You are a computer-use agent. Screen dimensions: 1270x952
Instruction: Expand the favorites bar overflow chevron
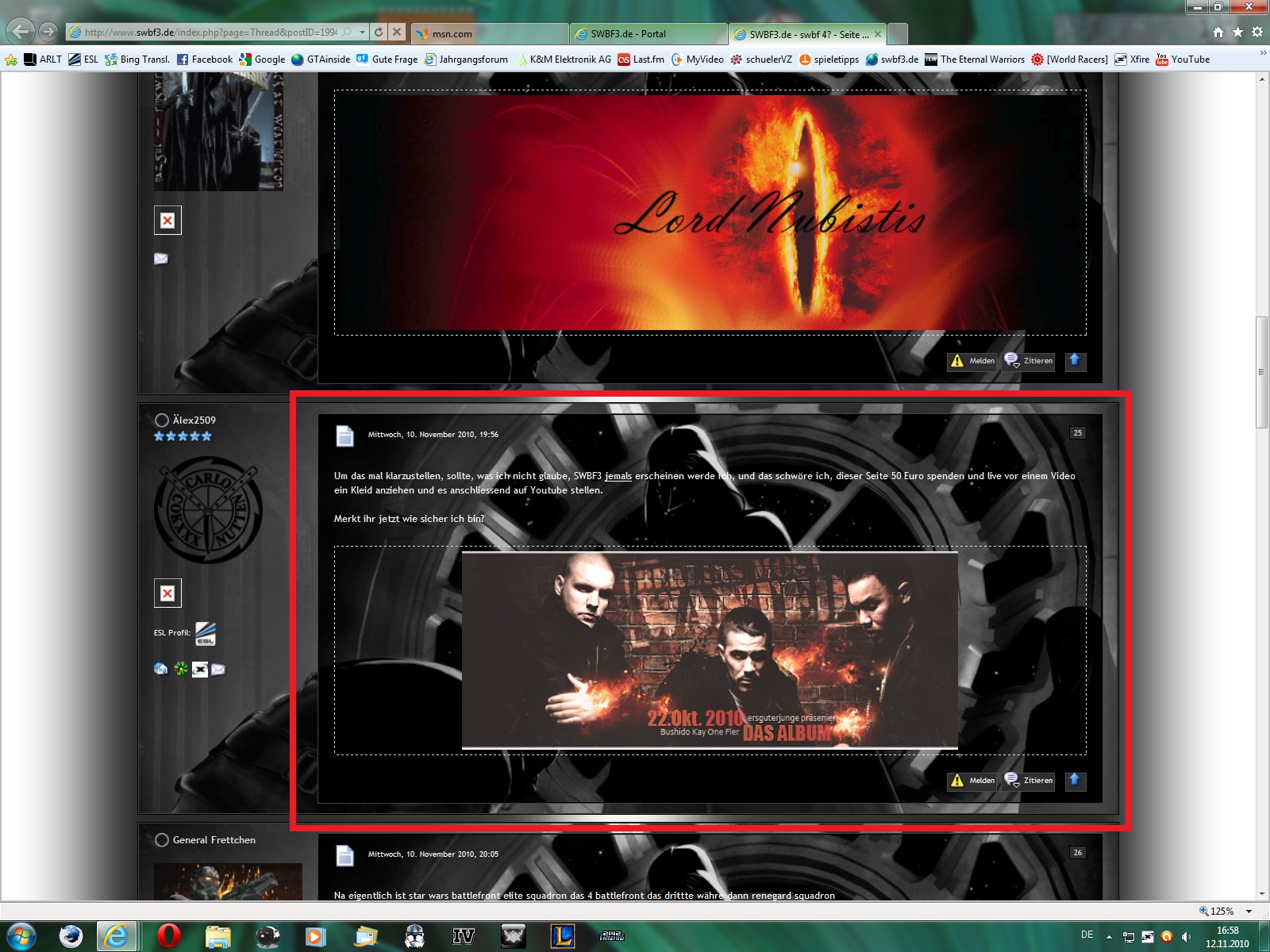pyautogui.click(x=1263, y=53)
